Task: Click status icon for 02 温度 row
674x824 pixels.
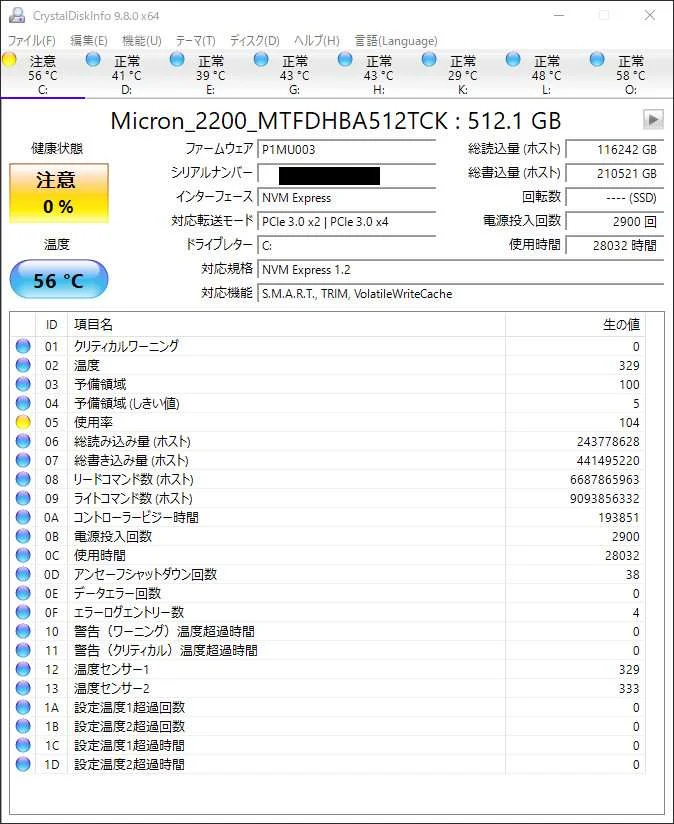Action: 23,365
